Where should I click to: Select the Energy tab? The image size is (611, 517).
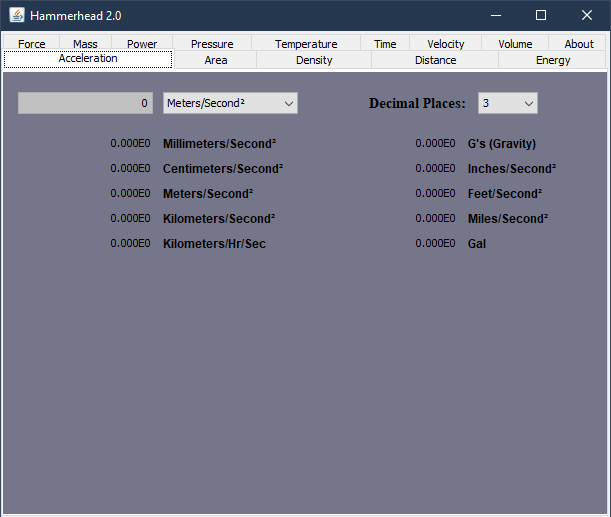(x=553, y=60)
